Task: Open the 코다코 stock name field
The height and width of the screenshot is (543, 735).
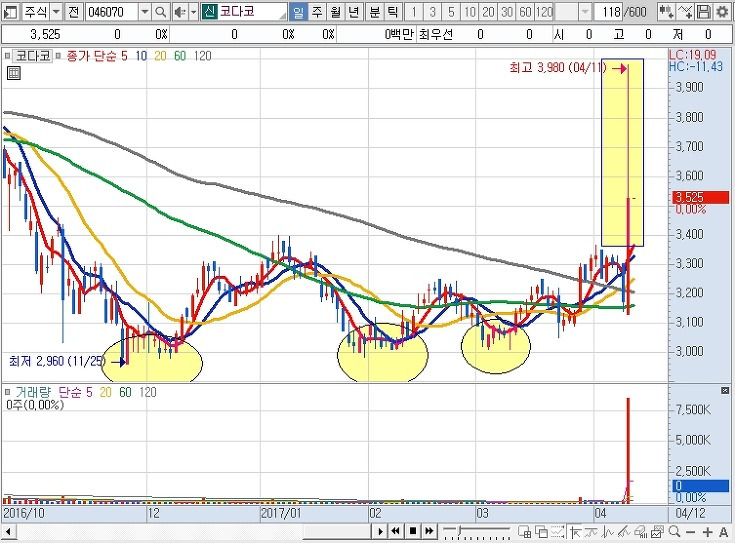Action: coord(245,12)
